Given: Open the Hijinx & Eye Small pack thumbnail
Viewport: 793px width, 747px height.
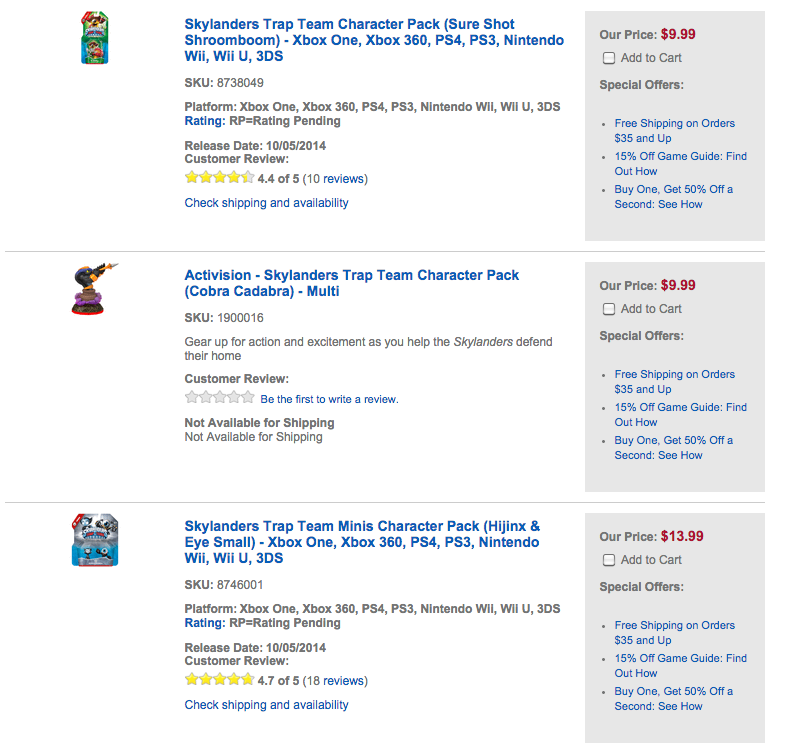Looking at the screenshot, I should pyautogui.click(x=96, y=541).
